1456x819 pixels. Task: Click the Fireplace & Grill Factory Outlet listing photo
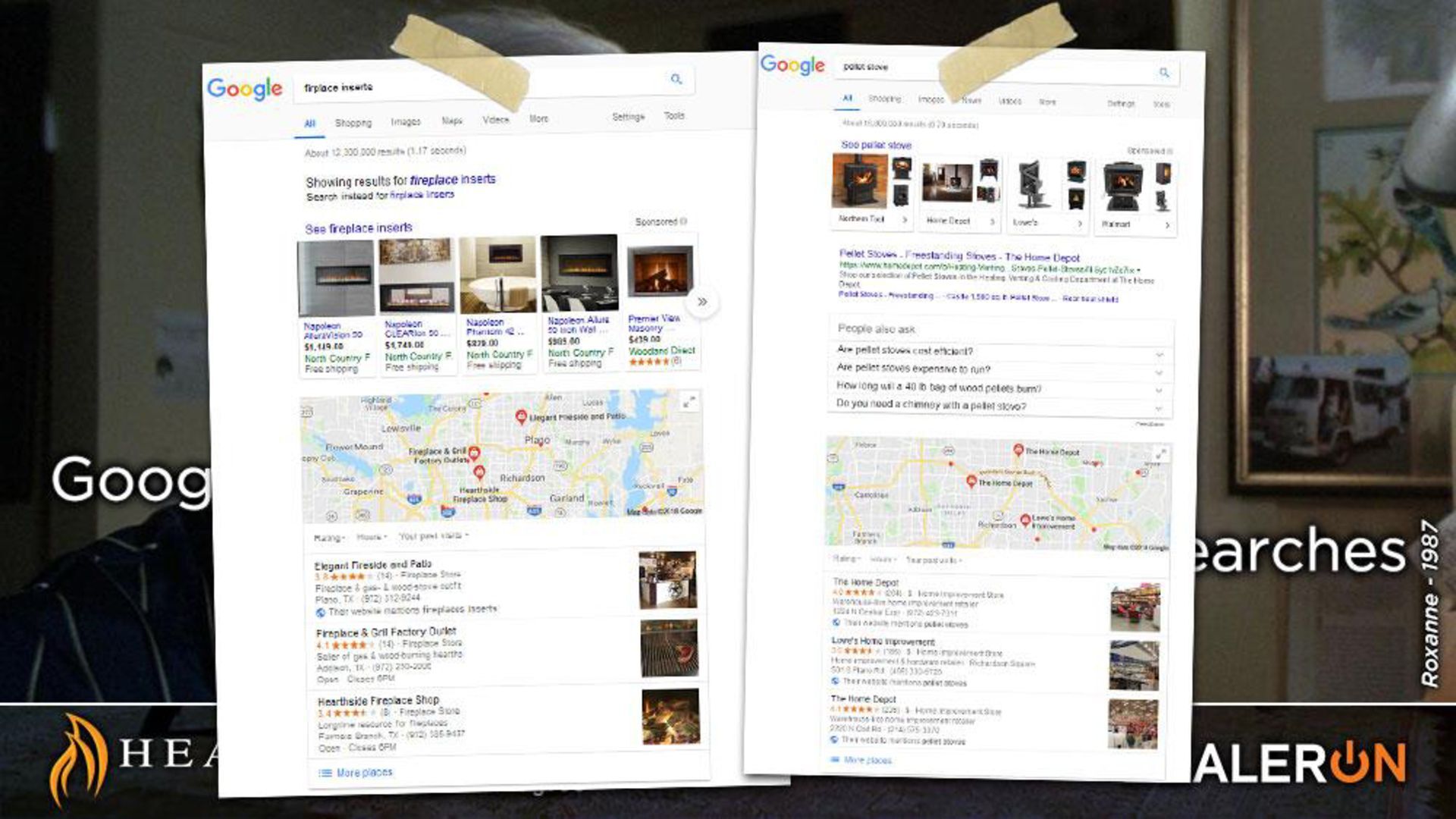click(670, 648)
